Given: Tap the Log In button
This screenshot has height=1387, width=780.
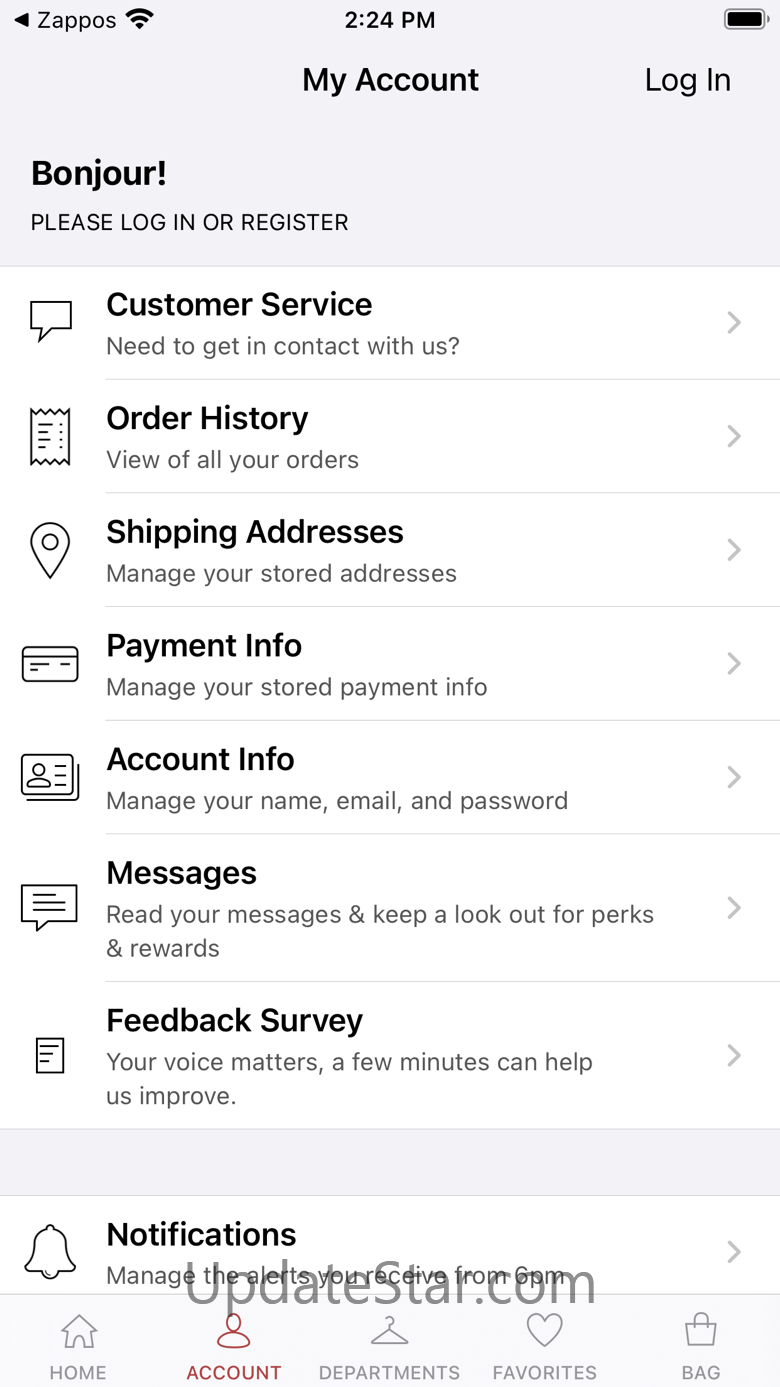Looking at the screenshot, I should (688, 80).
